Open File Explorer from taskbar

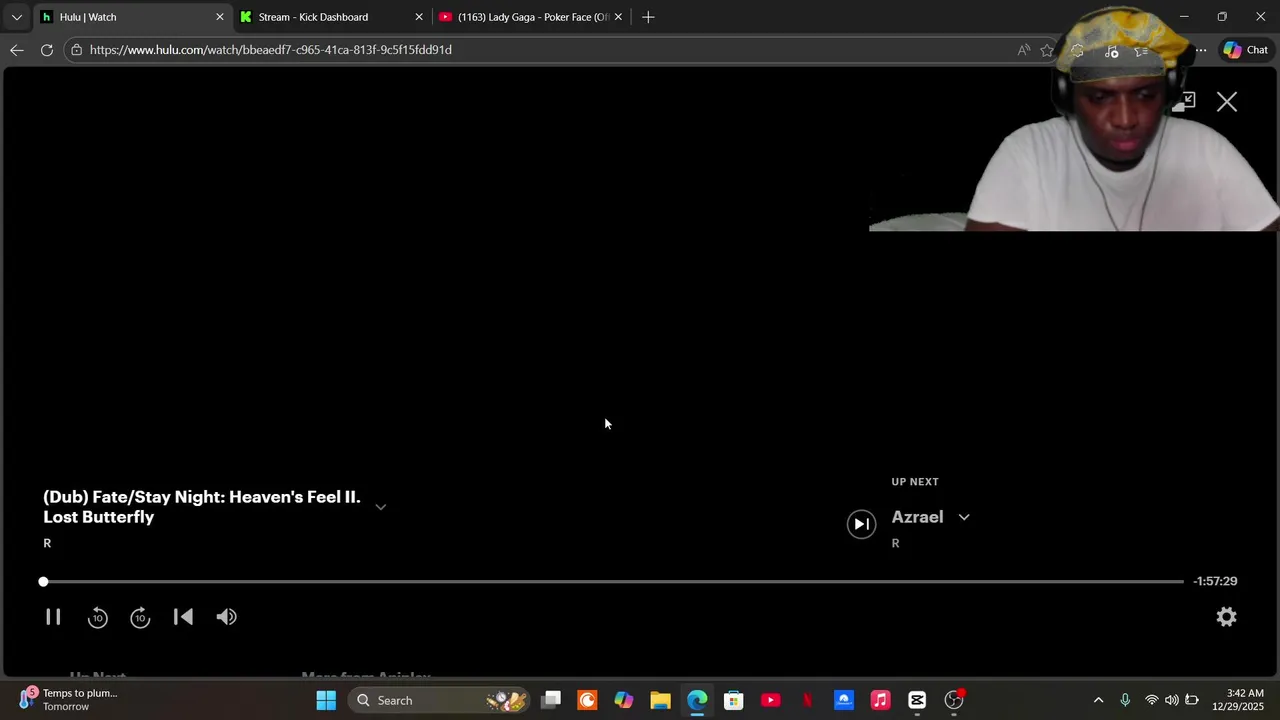click(660, 700)
